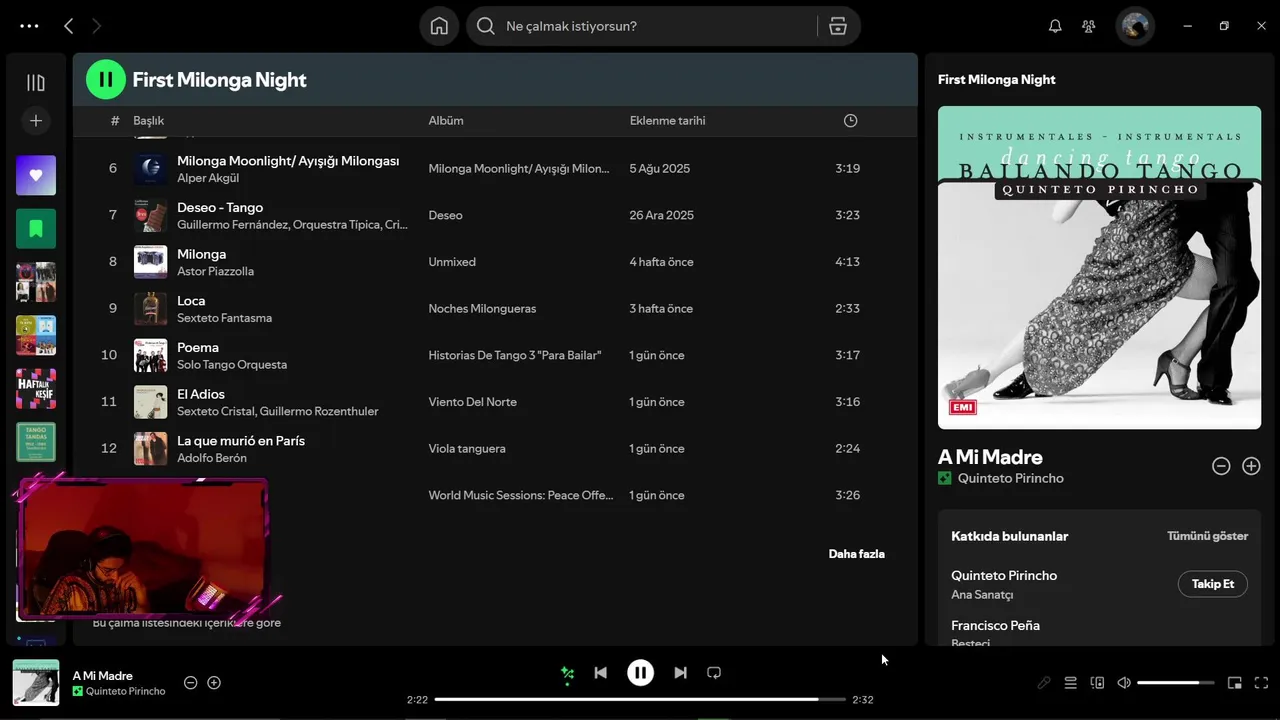The width and height of the screenshot is (1280, 720).
Task: Sort by 'Eklenme tarihi' column header
Action: tap(667, 121)
